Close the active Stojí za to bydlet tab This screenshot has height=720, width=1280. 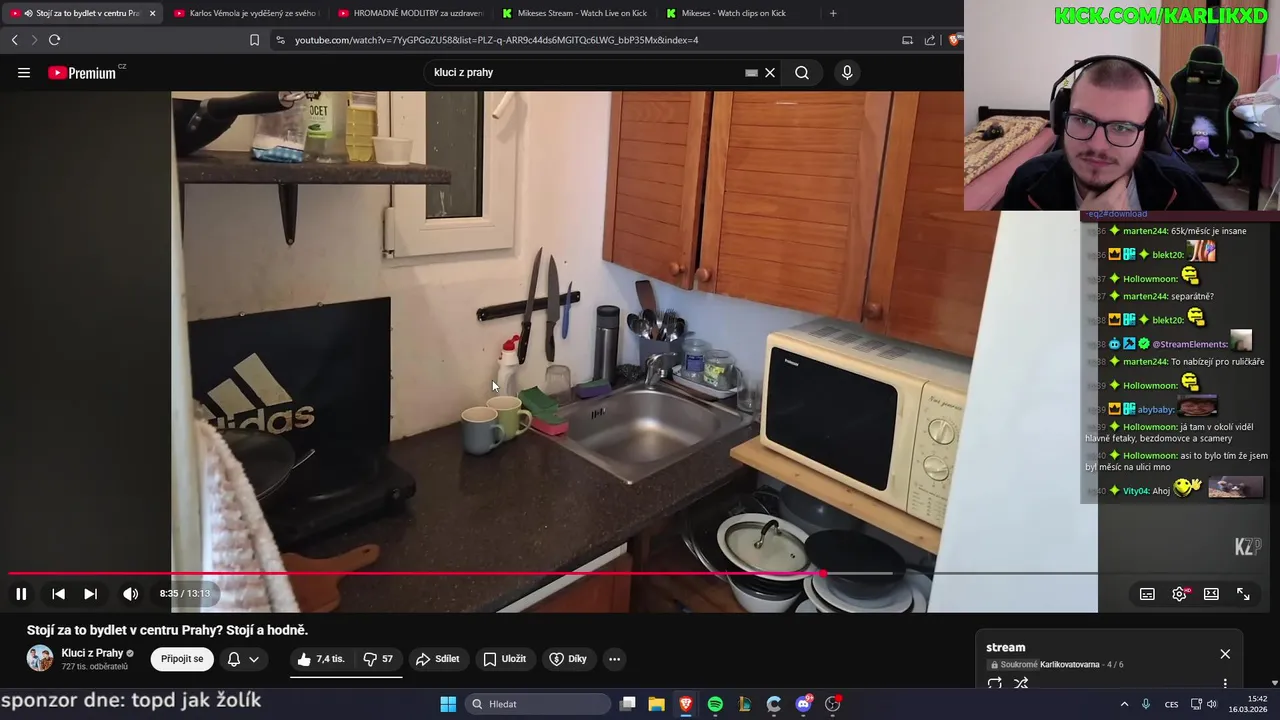click(x=152, y=13)
